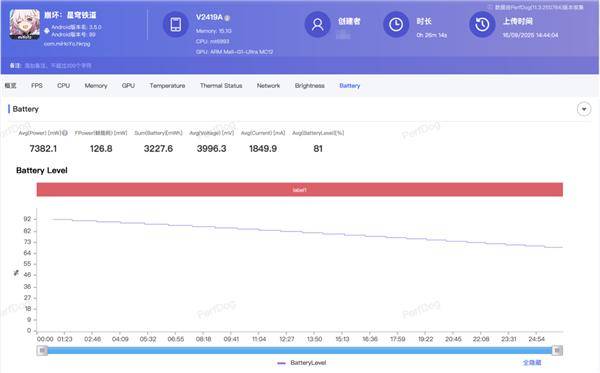Select the Thermal Status tab
600x373 pixels.
pyautogui.click(x=221, y=86)
